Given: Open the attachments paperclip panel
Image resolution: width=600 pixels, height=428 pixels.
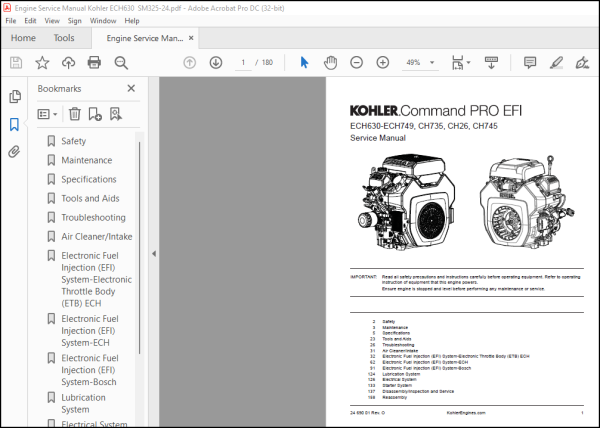Looking at the screenshot, I should pos(14,152).
